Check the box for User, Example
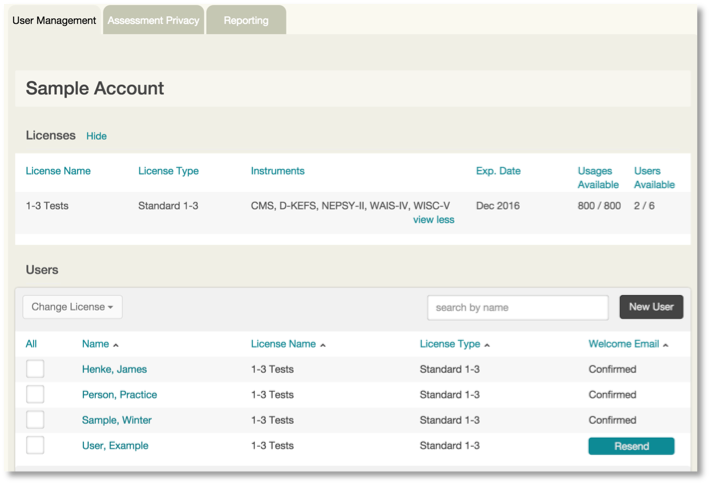 click(x=35, y=445)
